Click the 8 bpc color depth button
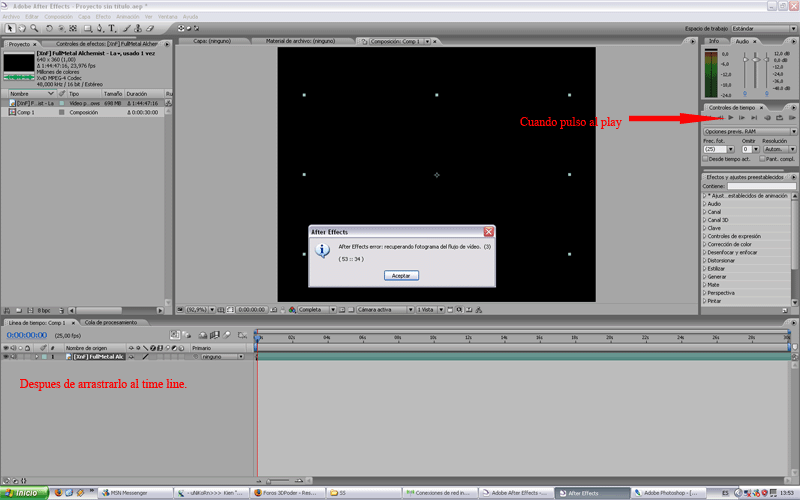Screen dimensions: 800x500 (44, 310)
